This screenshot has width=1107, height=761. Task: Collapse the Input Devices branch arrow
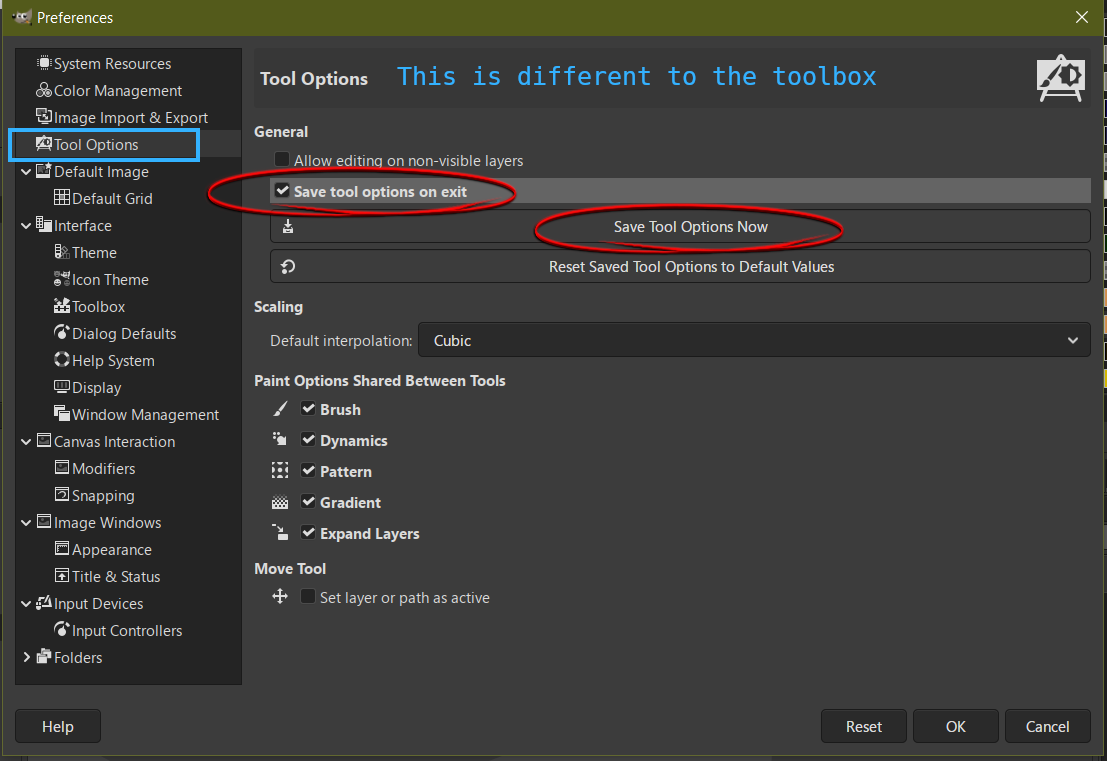point(26,604)
